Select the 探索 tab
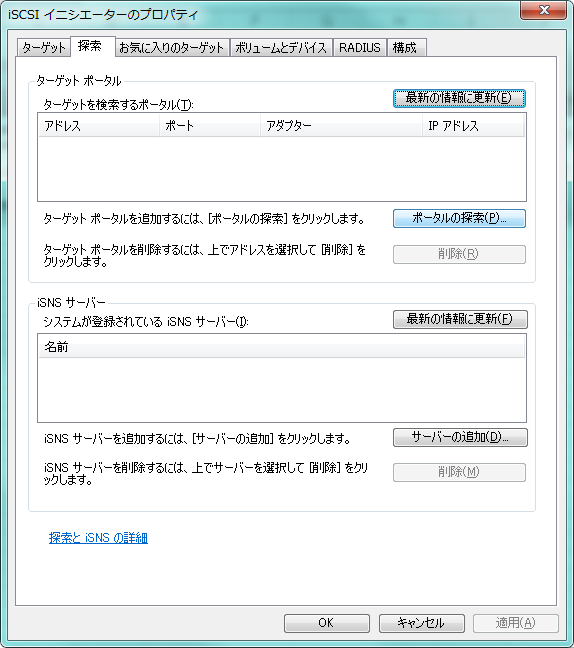 point(92,46)
